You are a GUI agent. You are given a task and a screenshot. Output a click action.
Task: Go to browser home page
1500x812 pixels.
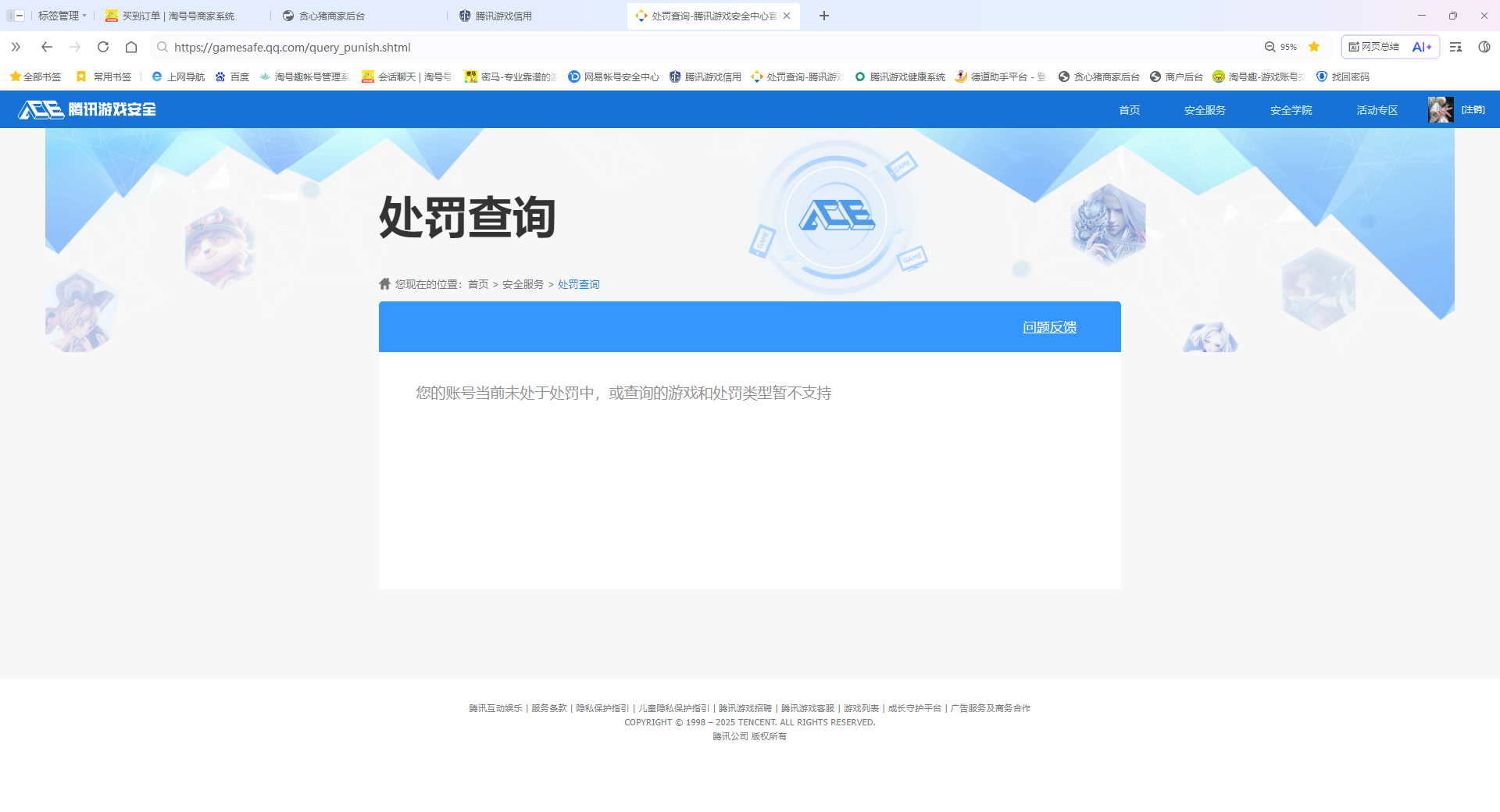pos(132,47)
